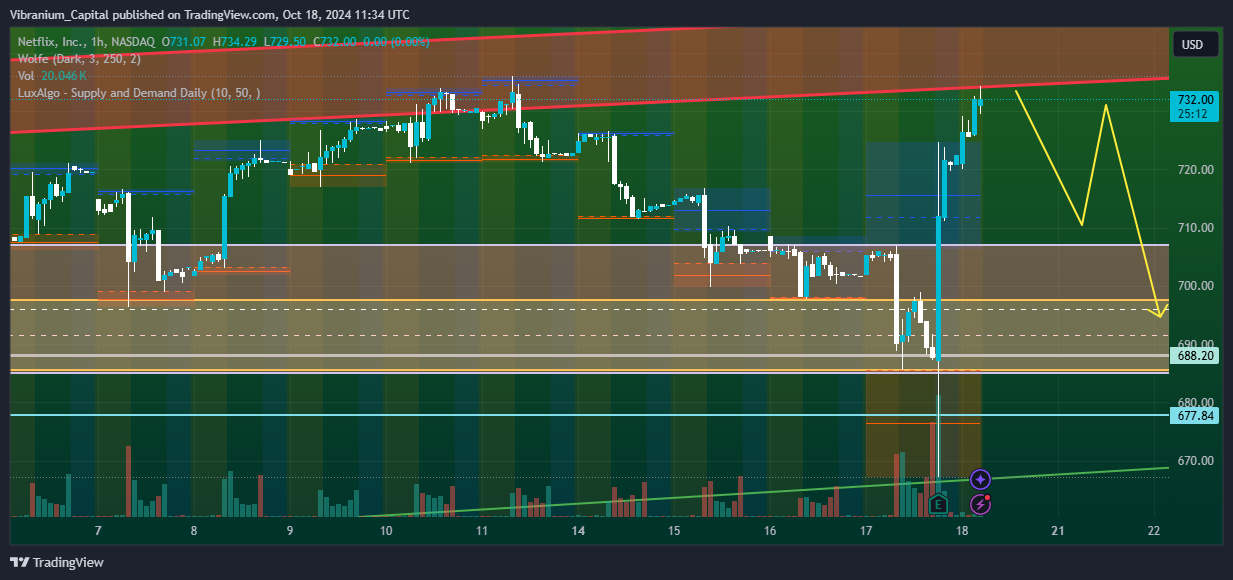
Task: Click the lightning bolt news icon
Action: pyautogui.click(x=981, y=505)
